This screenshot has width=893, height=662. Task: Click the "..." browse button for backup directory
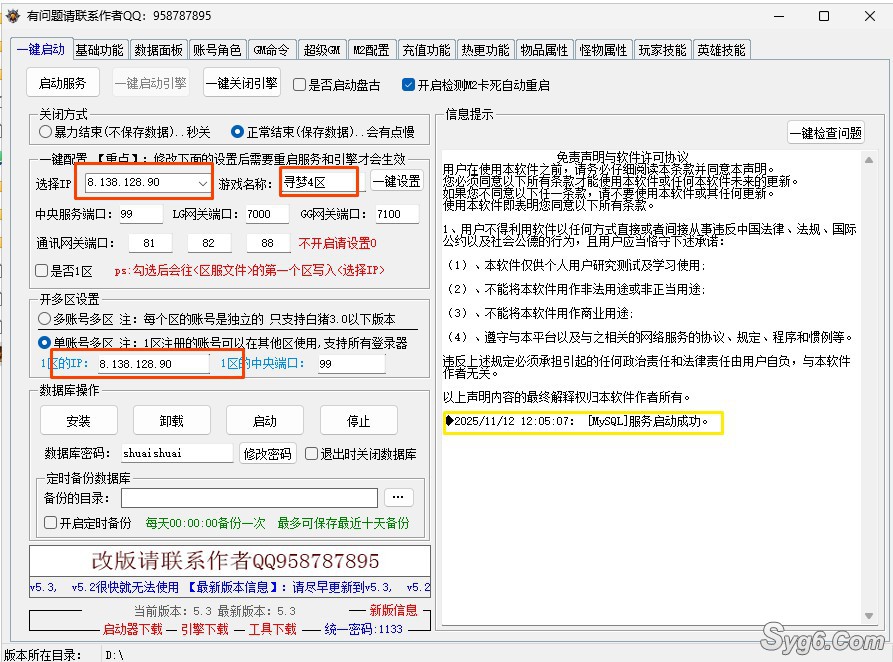pos(398,497)
